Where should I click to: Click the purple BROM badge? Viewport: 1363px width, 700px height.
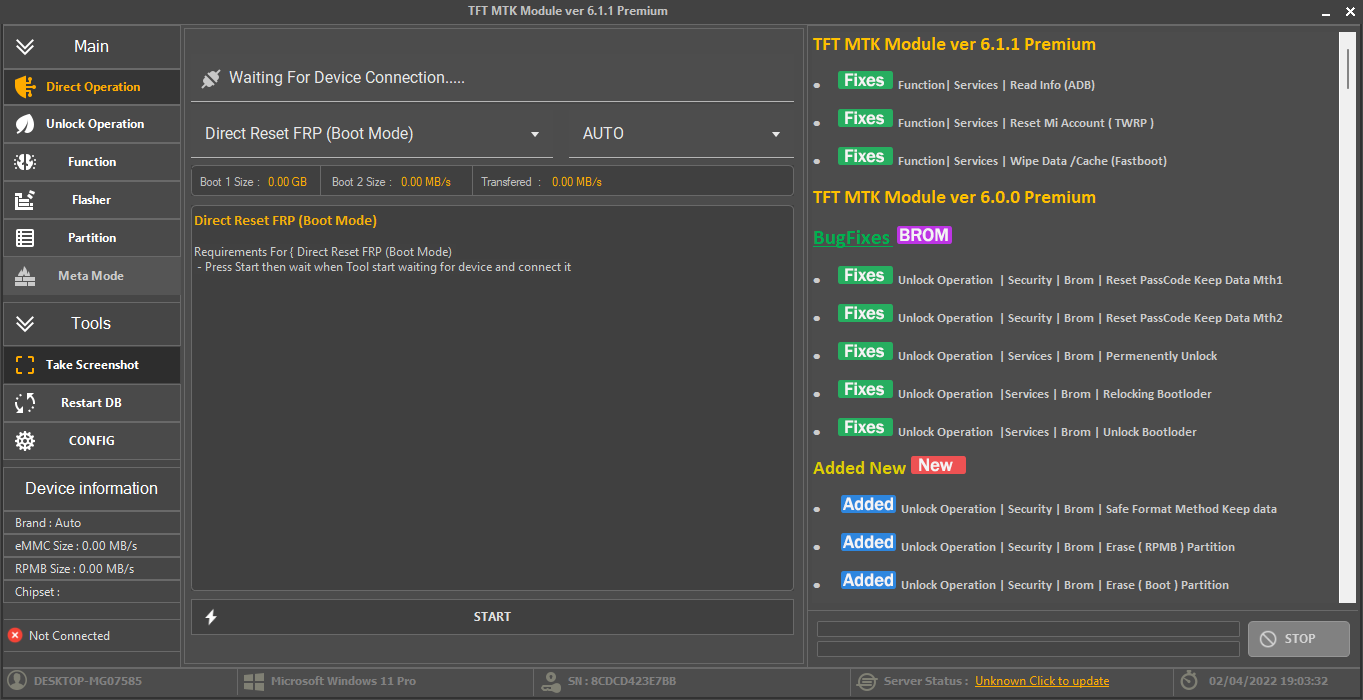pos(924,235)
